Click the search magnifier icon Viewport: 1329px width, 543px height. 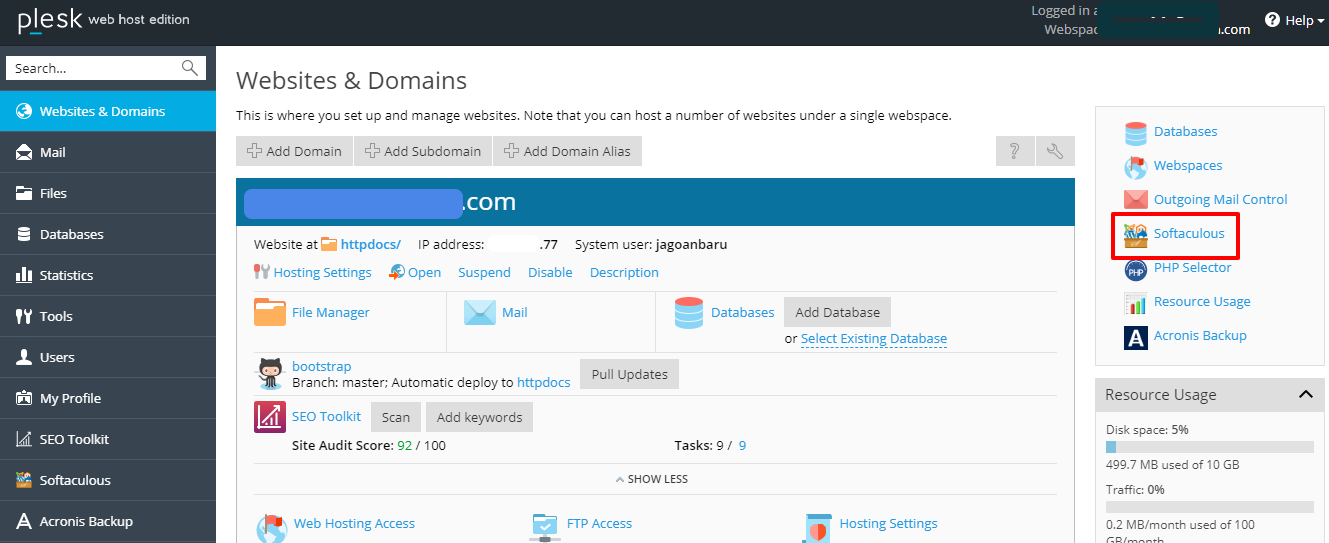pyautogui.click(x=190, y=68)
